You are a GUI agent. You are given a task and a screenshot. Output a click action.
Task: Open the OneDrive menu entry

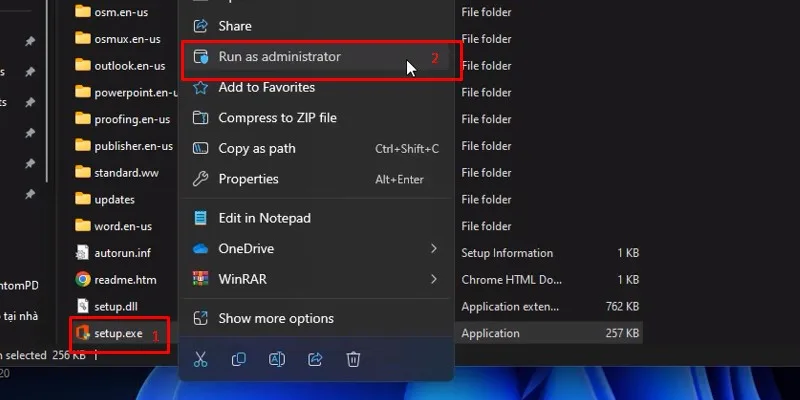click(x=316, y=249)
